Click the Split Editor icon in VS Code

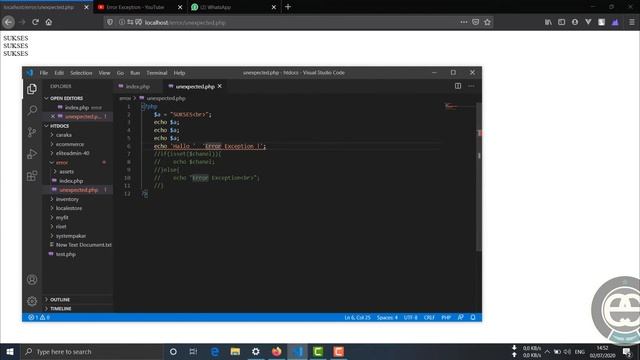click(458, 86)
